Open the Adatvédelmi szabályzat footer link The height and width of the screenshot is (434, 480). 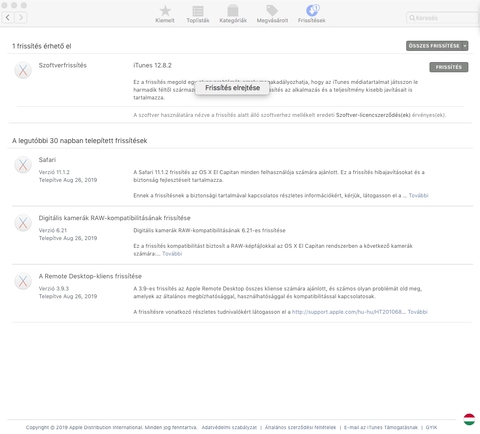[x=229, y=427]
